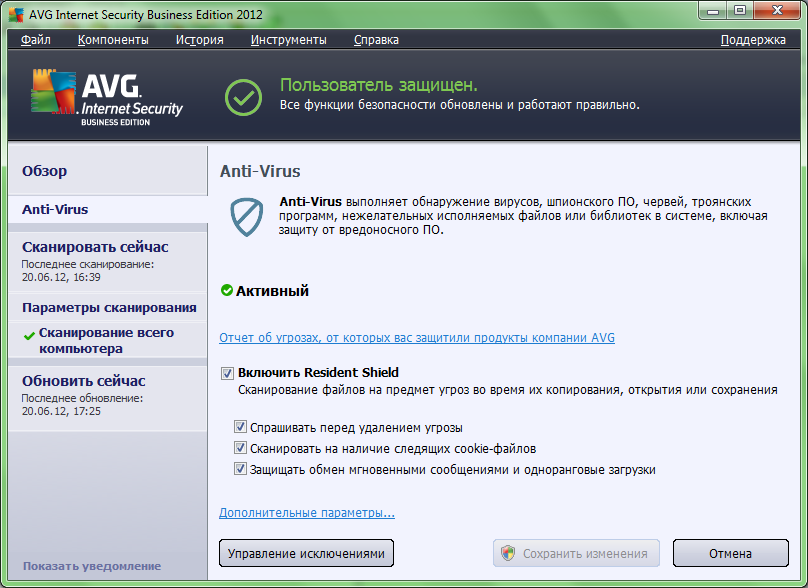Open the Инструменты menu

click(x=289, y=40)
